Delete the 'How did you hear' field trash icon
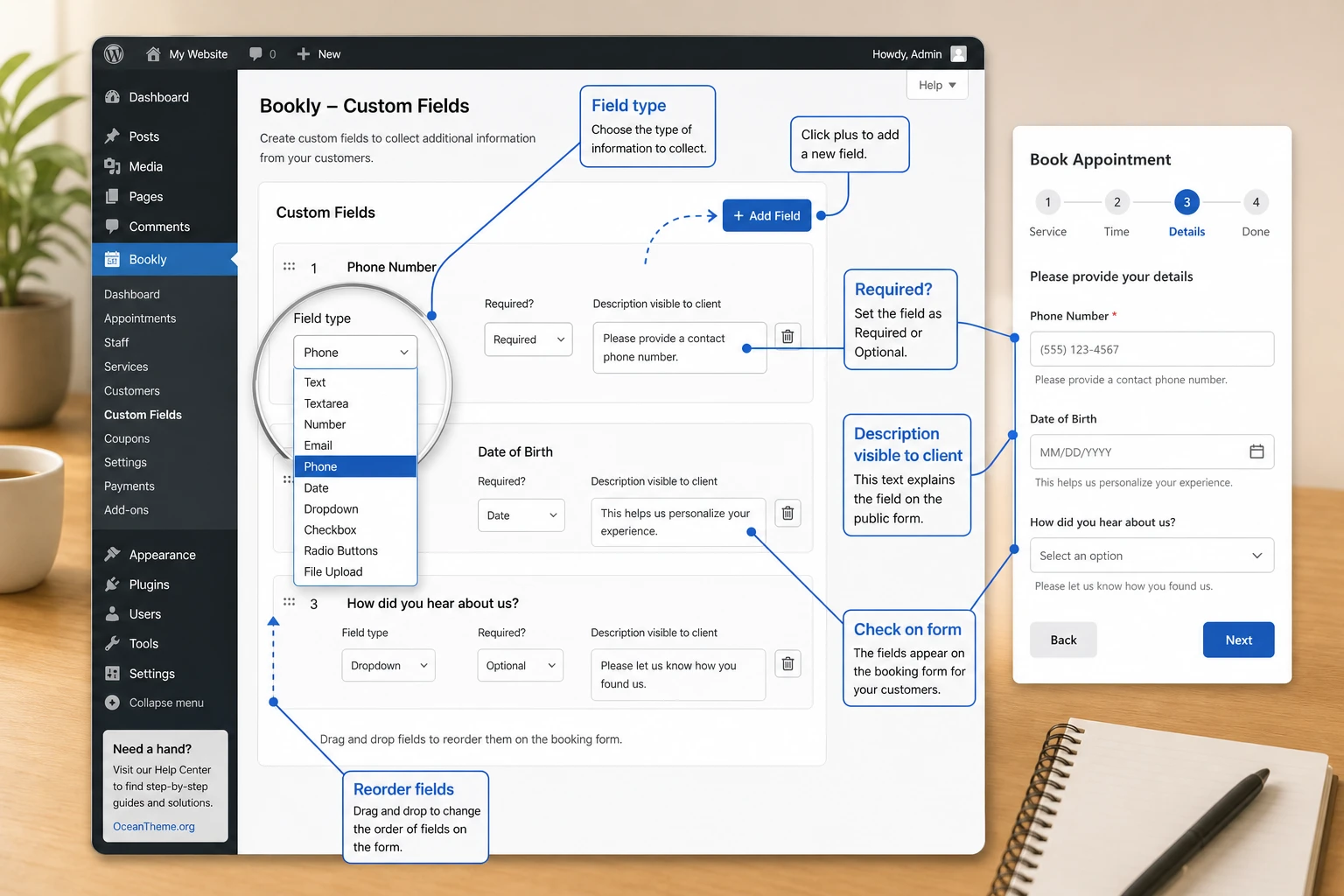 point(787,664)
